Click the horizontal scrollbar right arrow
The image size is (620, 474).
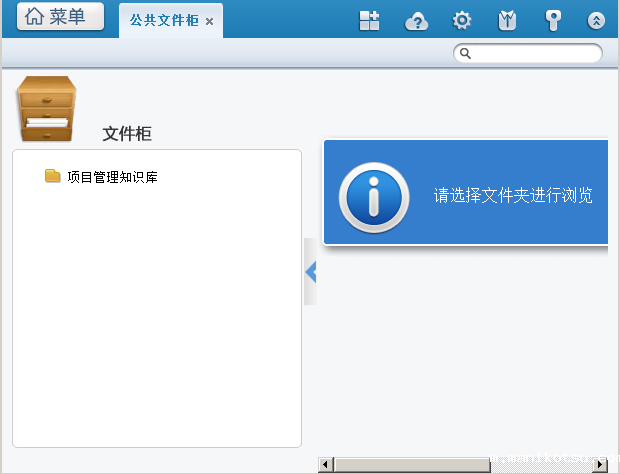(x=600, y=465)
